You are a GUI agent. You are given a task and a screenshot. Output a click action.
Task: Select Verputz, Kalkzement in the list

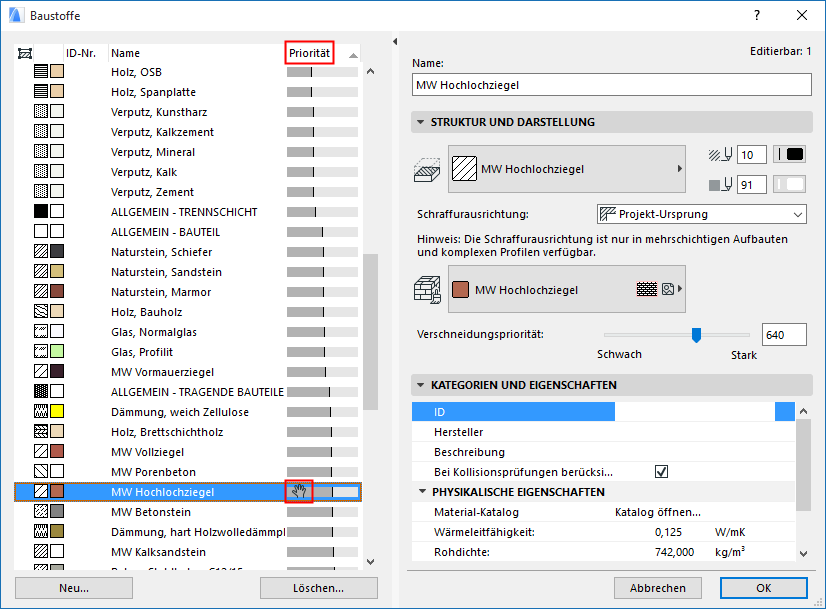[x=188, y=131]
